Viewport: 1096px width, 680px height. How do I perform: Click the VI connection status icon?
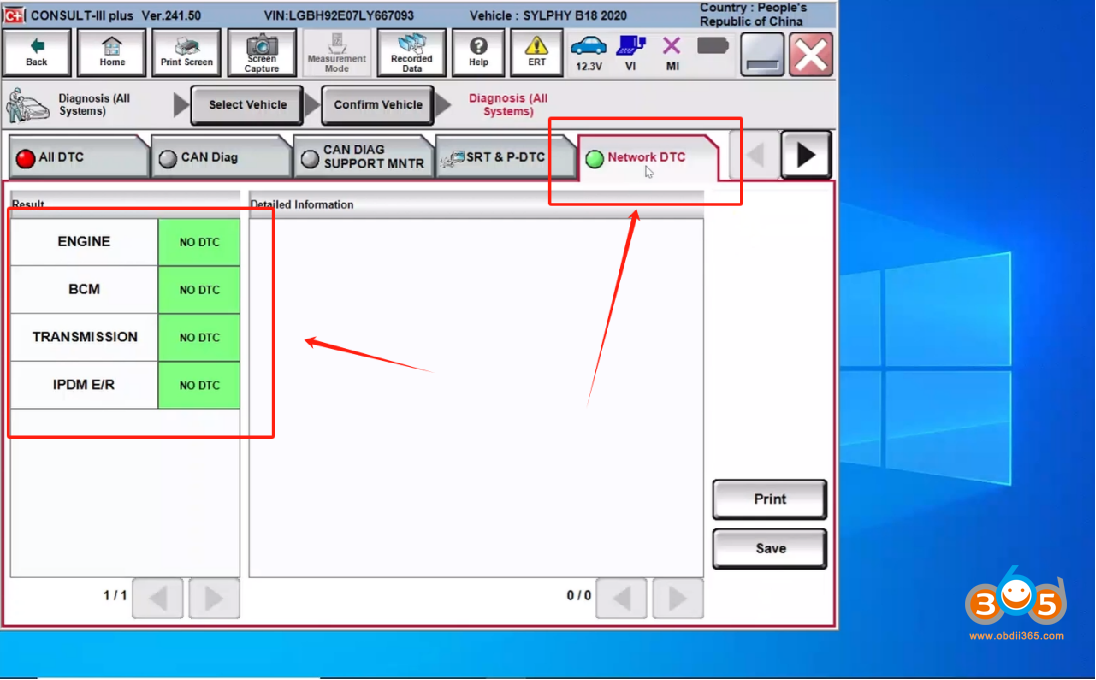[630, 52]
